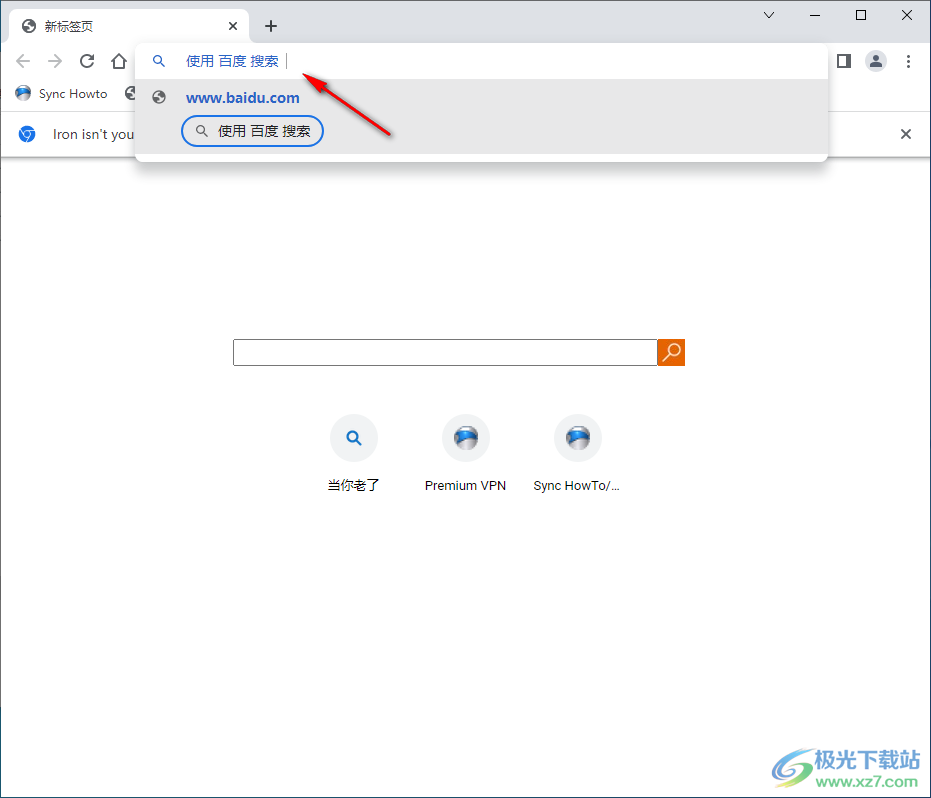The height and width of the screenshot is (798, 931).
Task: Click the 使用 百度 搜索 pill button
Action: click(252, 131)
